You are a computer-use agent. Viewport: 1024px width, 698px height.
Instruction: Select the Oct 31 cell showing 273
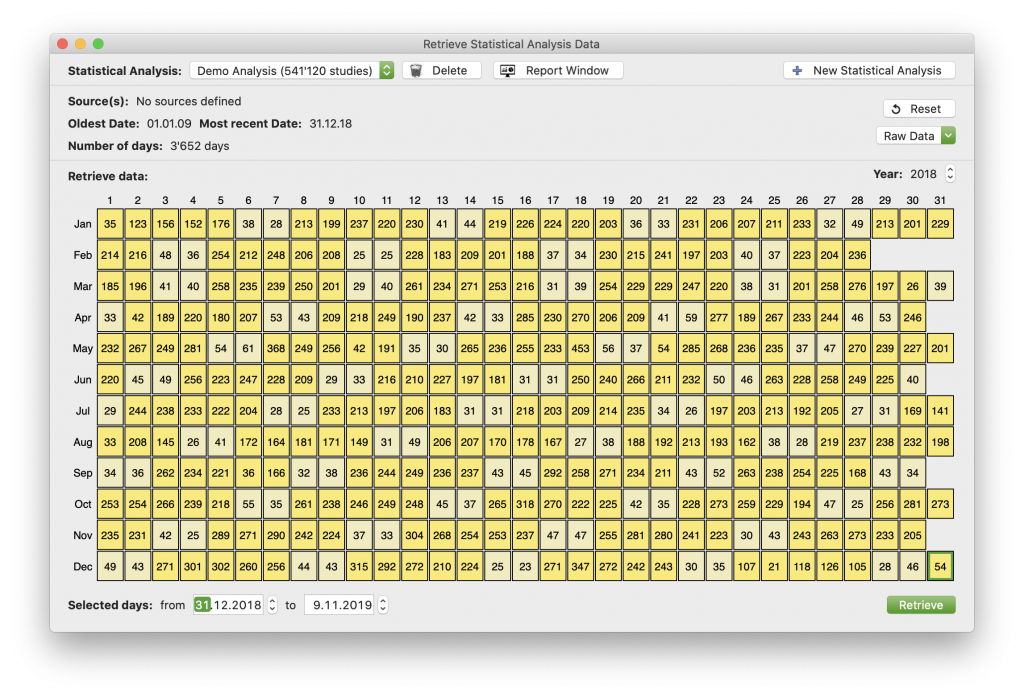click(x=940, y=504)
